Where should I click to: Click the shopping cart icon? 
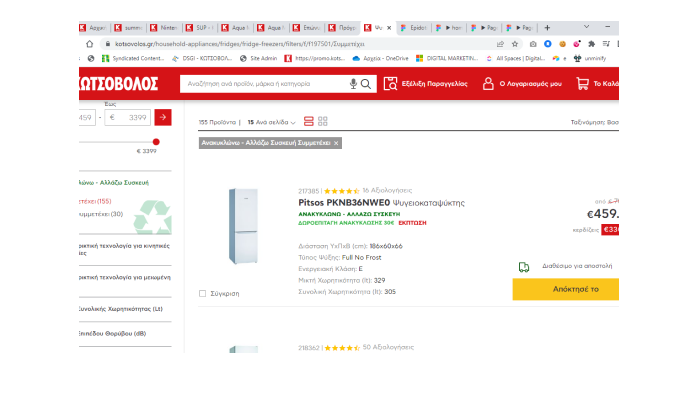click(582, 84)
